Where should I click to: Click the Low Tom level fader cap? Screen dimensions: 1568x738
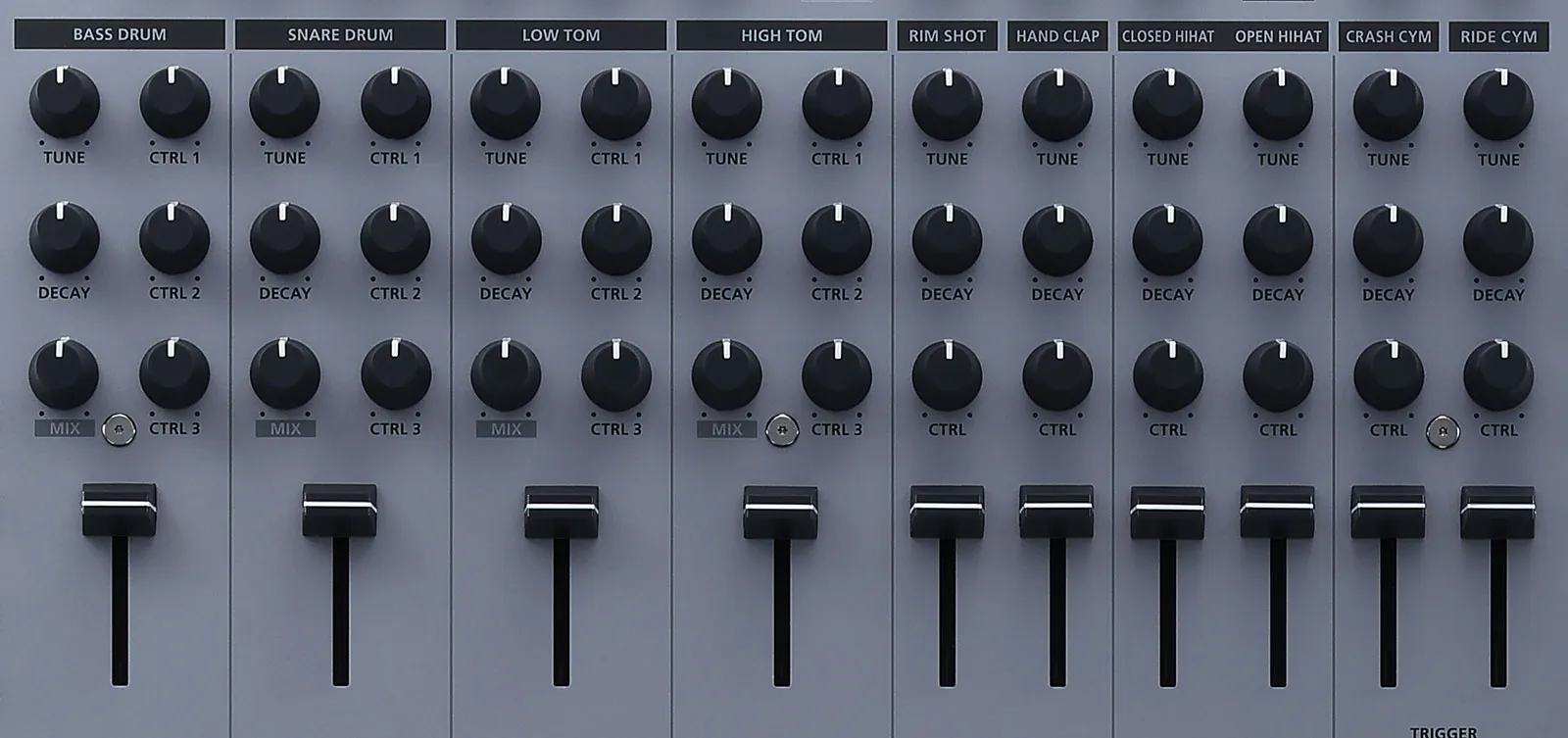(561, 511)
